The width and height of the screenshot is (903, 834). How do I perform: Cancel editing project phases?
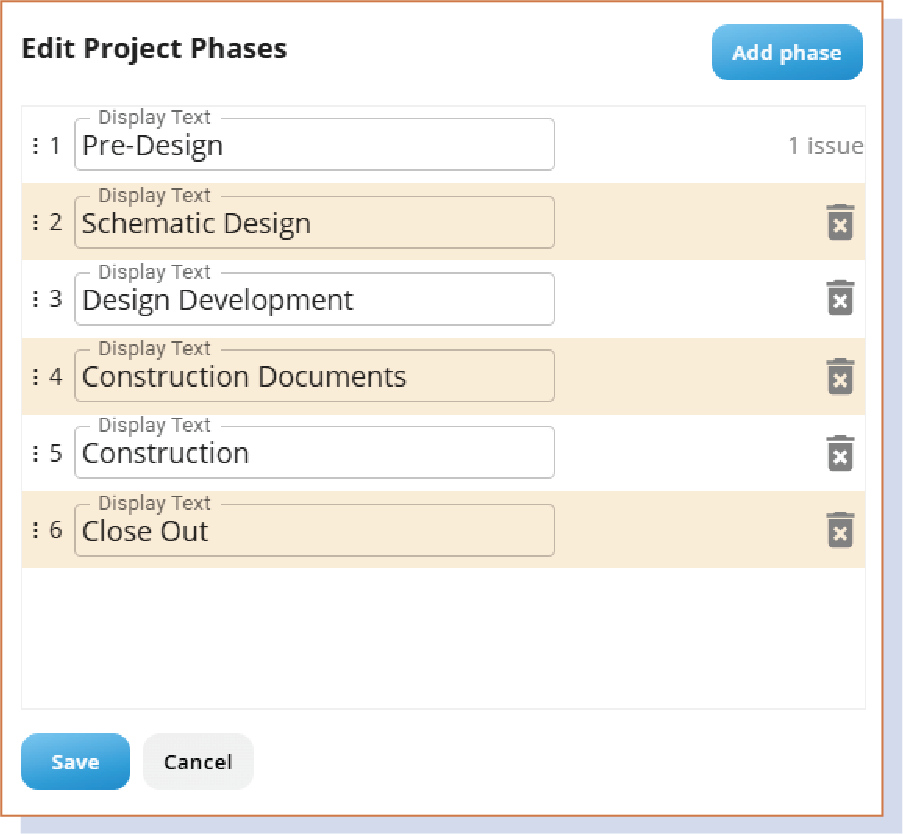point(198,762)
